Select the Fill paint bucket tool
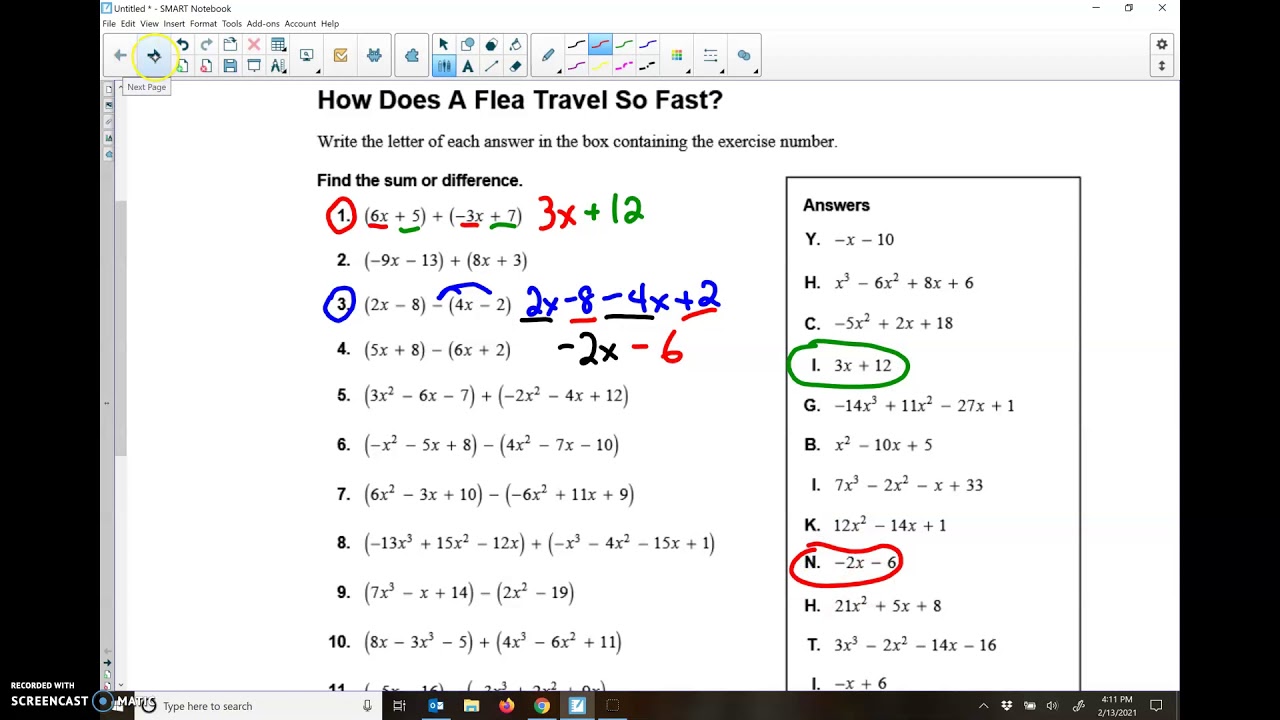 515,45
